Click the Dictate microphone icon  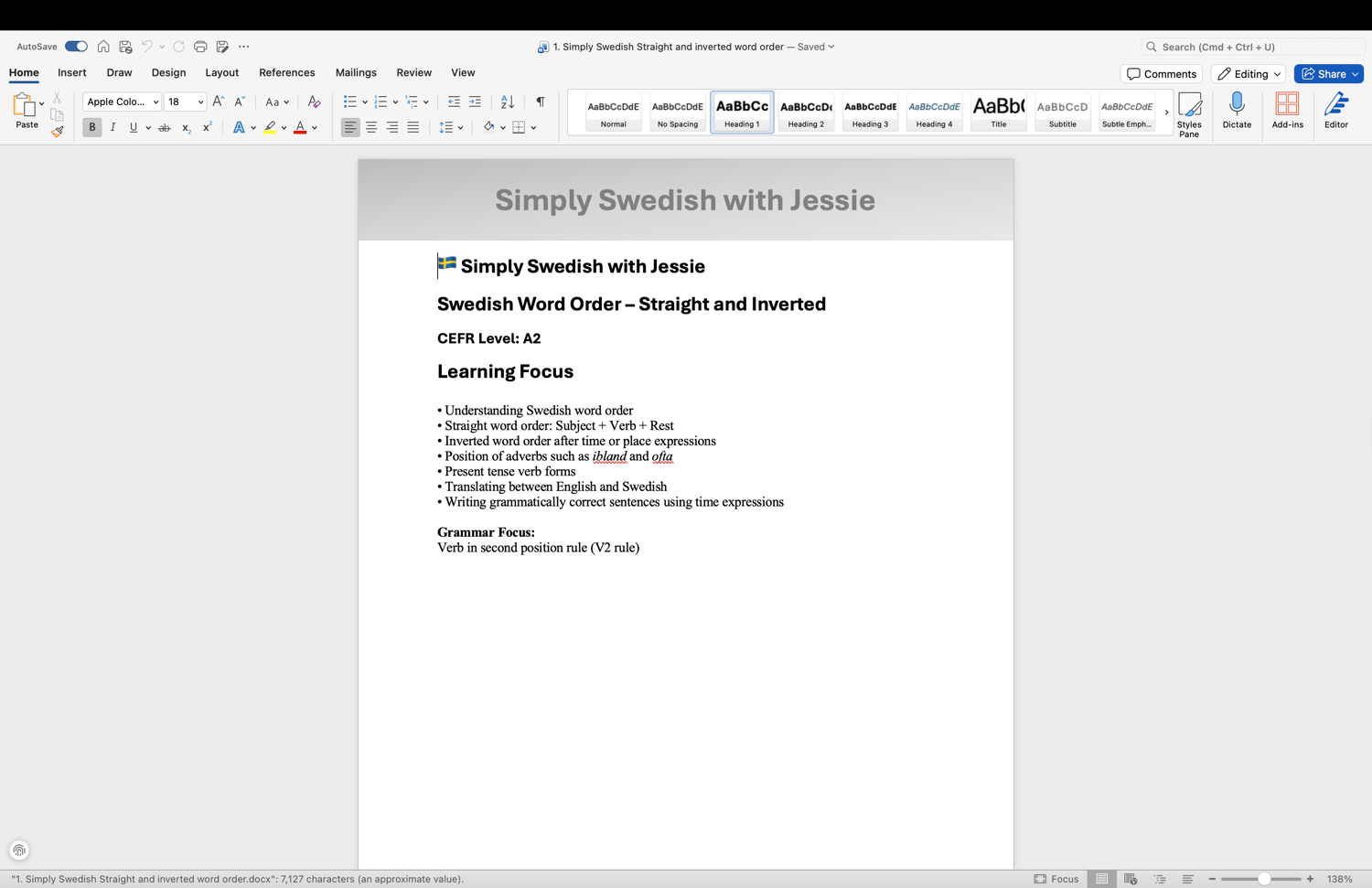point(1237,111)
